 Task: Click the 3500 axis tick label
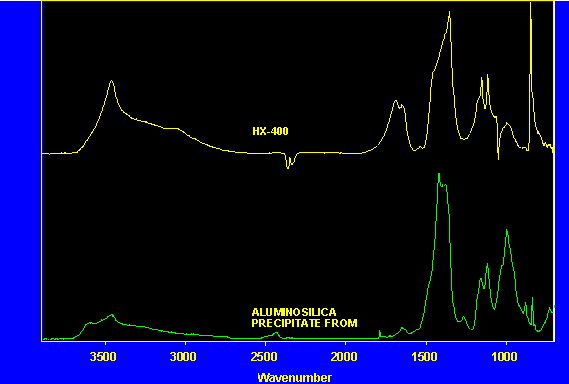pos(103,357)
